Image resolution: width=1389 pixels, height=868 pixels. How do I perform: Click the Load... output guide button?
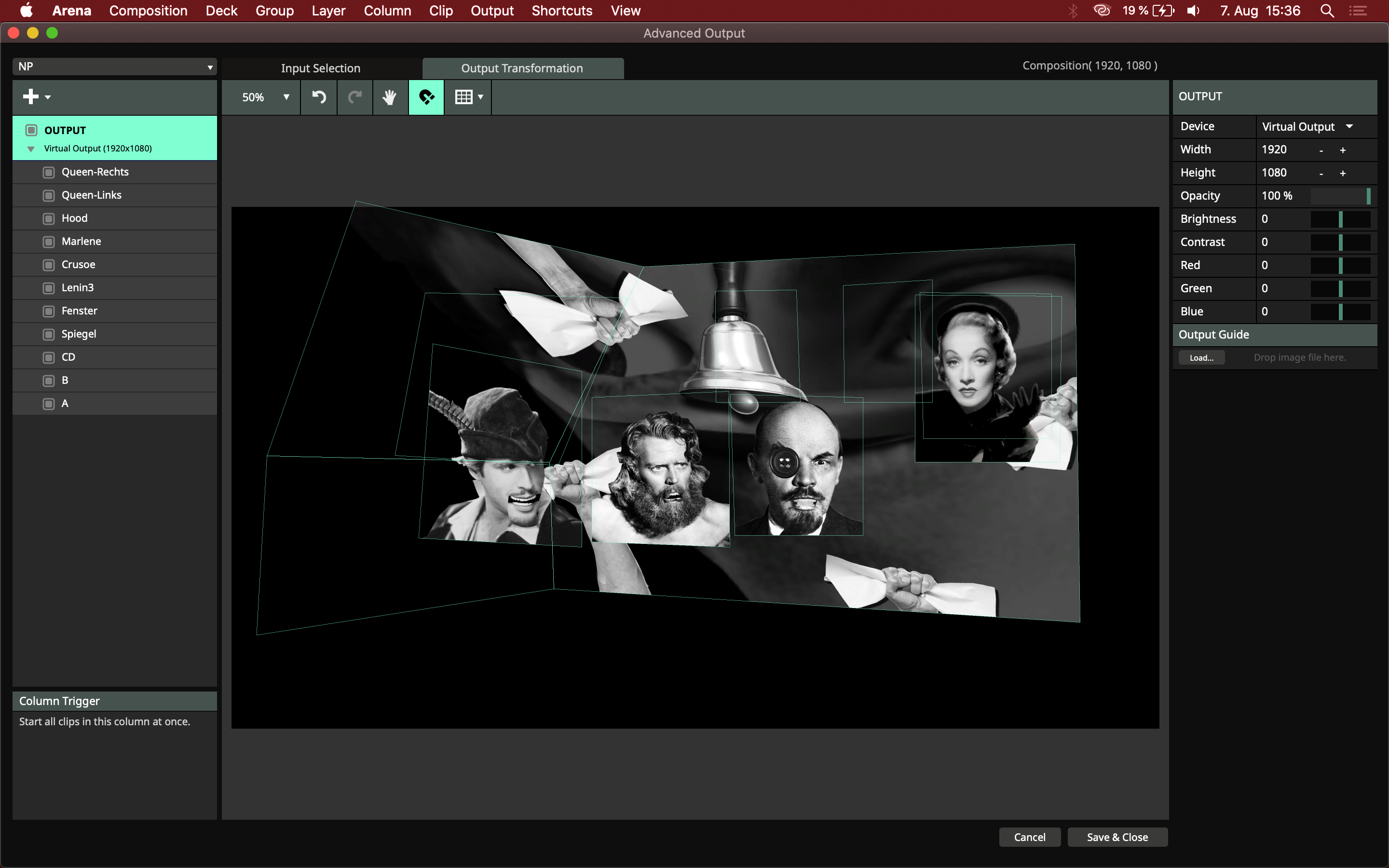[x=1201, y=358]
